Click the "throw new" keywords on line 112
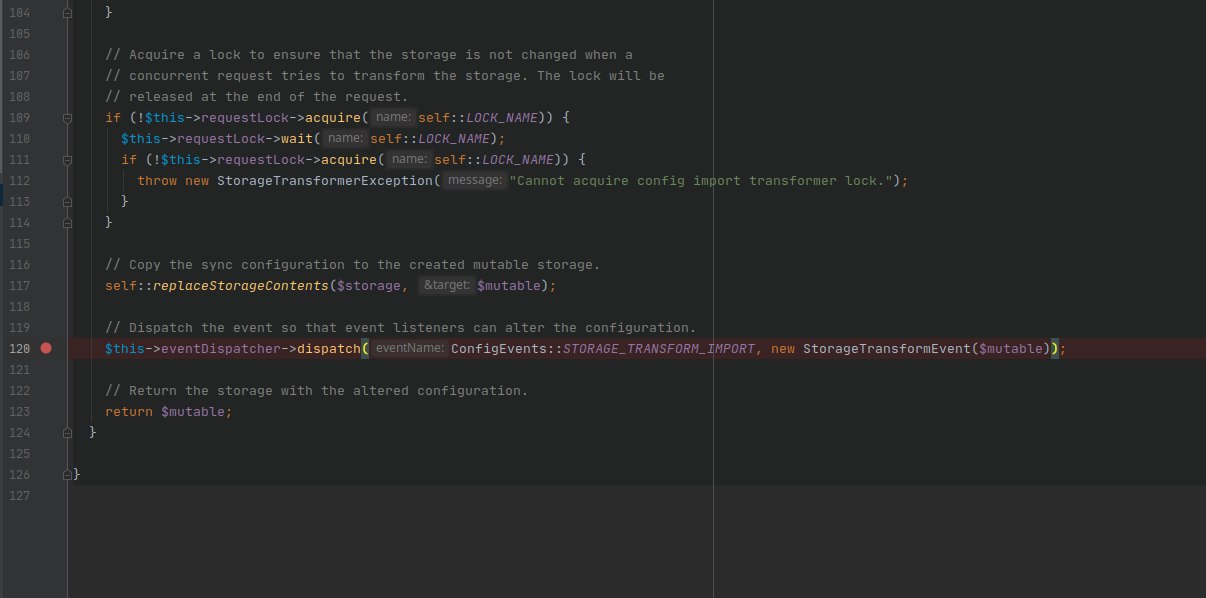The width and height of the screenshot is (1206, 598). tap(173, 180)
